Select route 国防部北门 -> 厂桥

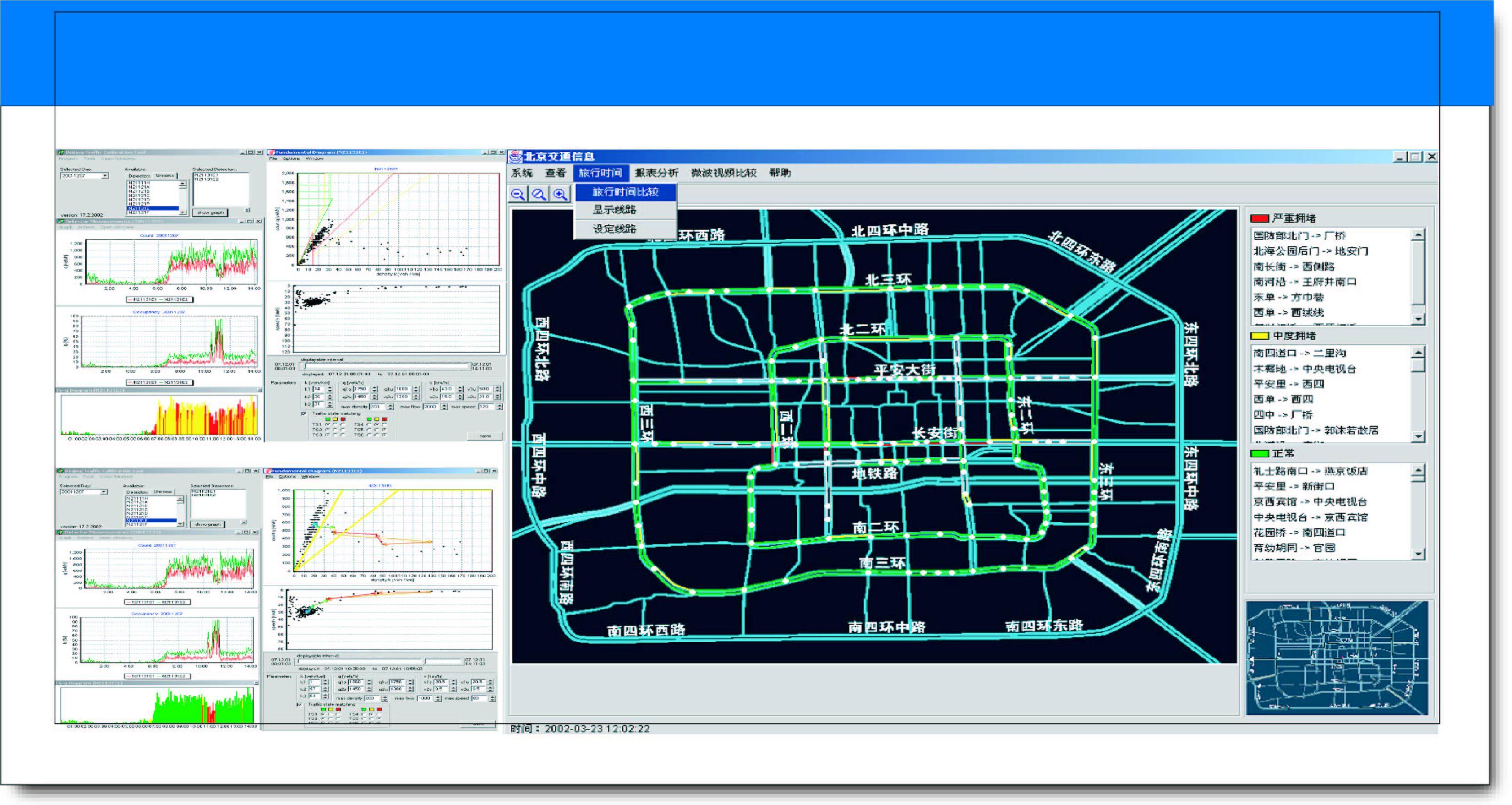click(x=1299, y=236)
